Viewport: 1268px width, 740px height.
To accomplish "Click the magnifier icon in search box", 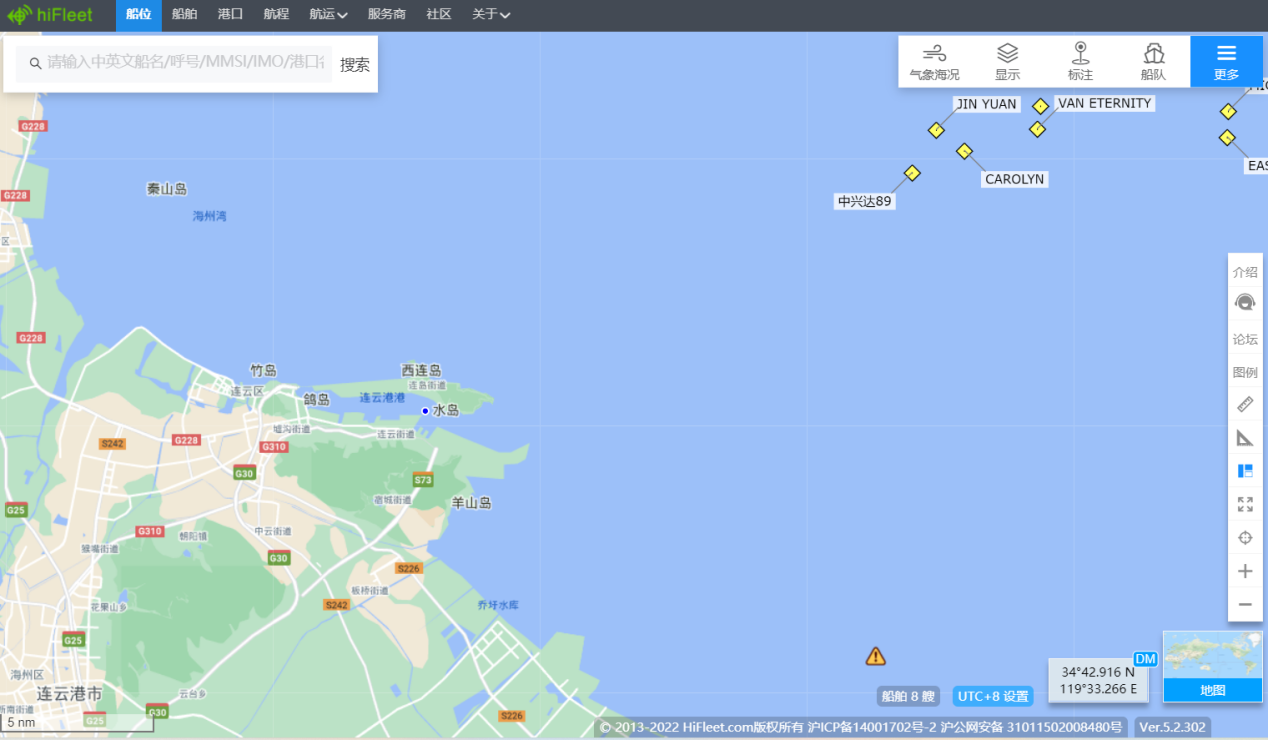I will point(35,63).
